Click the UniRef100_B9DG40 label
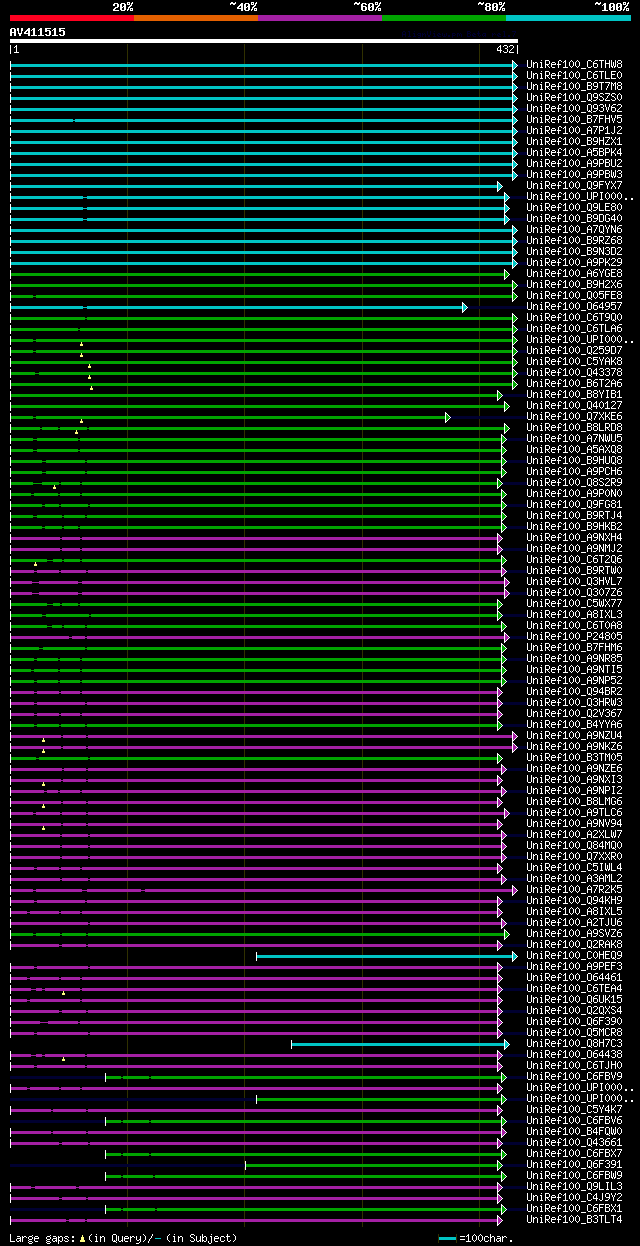 tap(574, 218)
